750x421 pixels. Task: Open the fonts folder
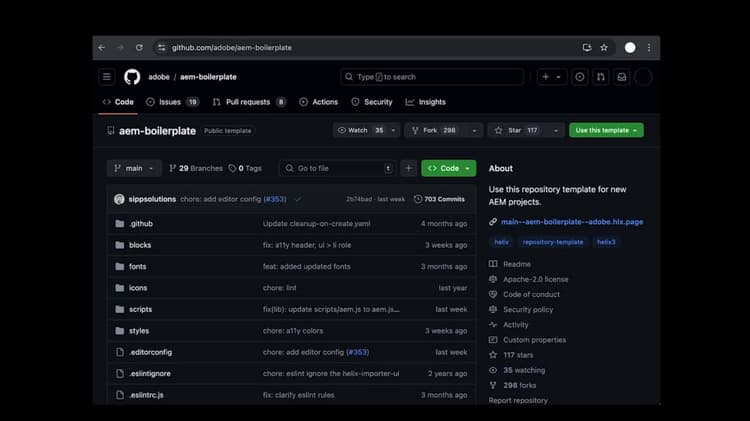point(137,266)
